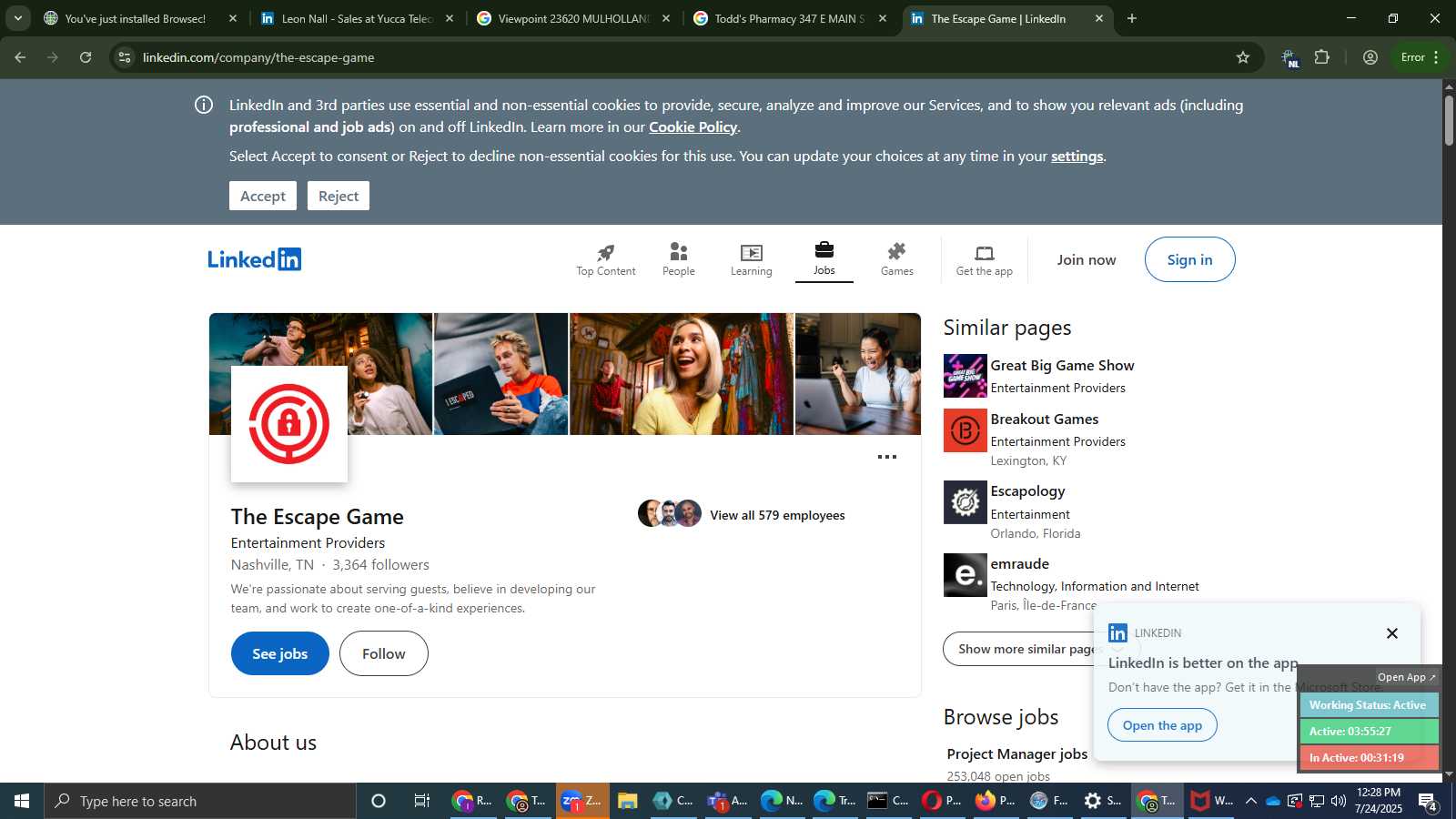Open File Explorer from taskbar
1456x819 pixels.
[627, 801]
